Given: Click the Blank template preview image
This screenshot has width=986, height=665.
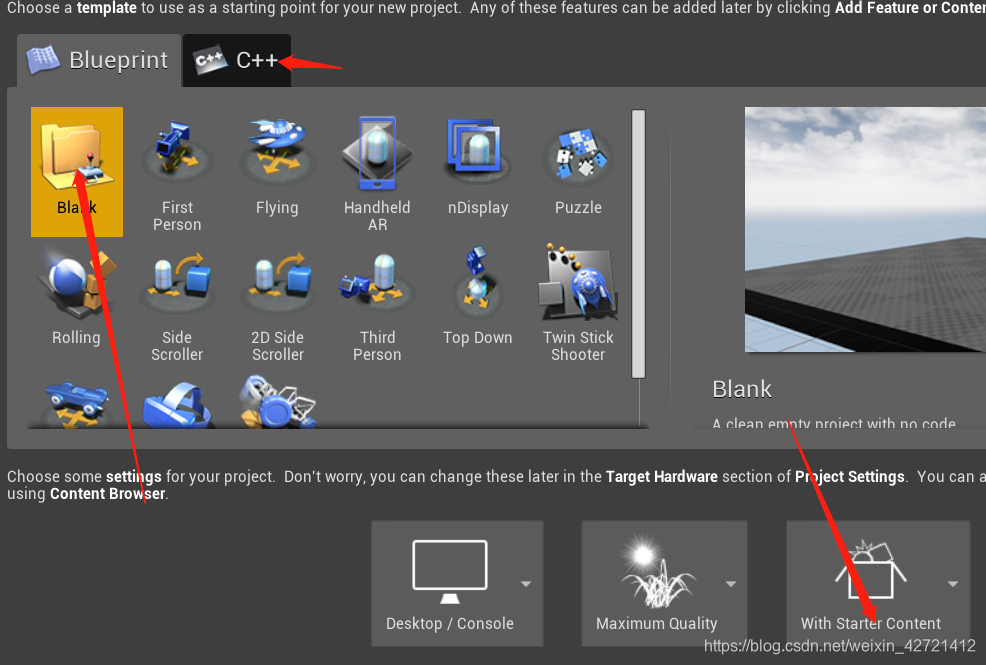Looking at the screenshot, I should 865,229.
